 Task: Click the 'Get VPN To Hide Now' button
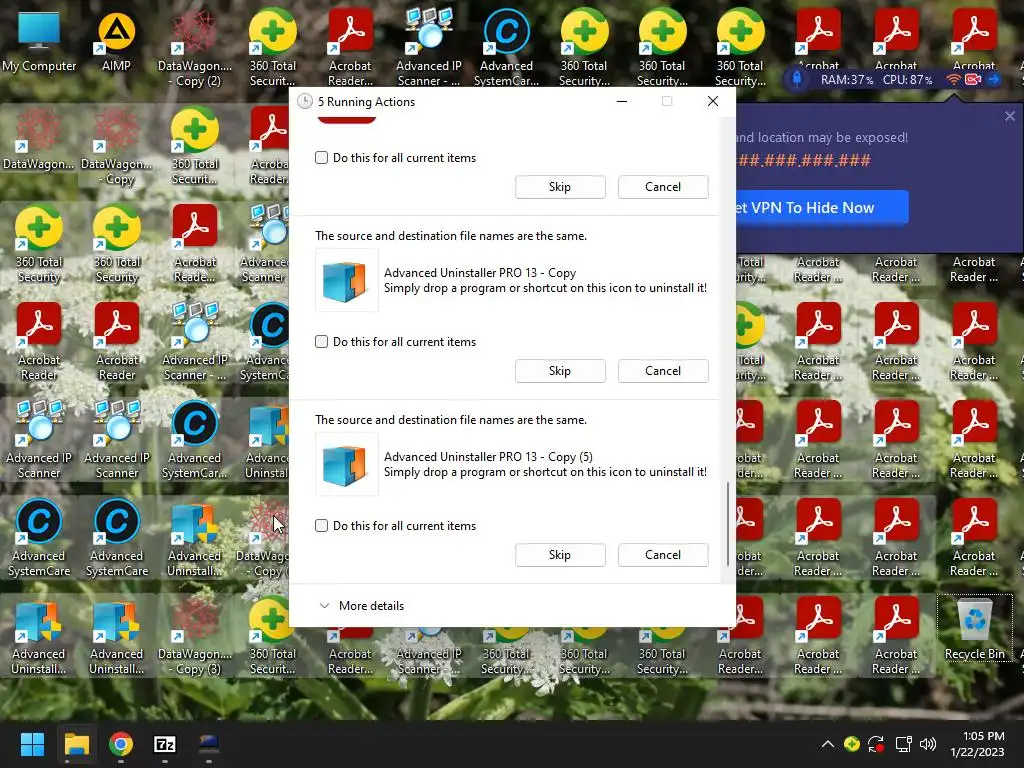point(822,208)
